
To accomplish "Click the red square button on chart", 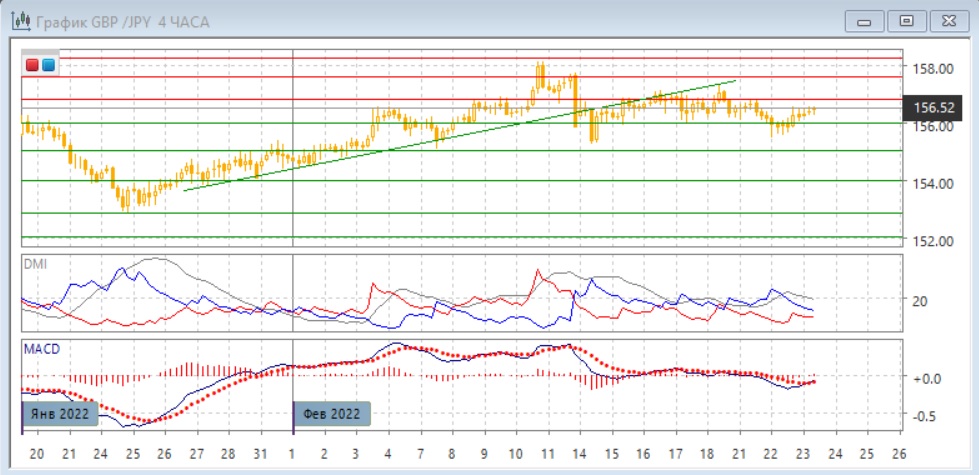I will click(32, 66).
